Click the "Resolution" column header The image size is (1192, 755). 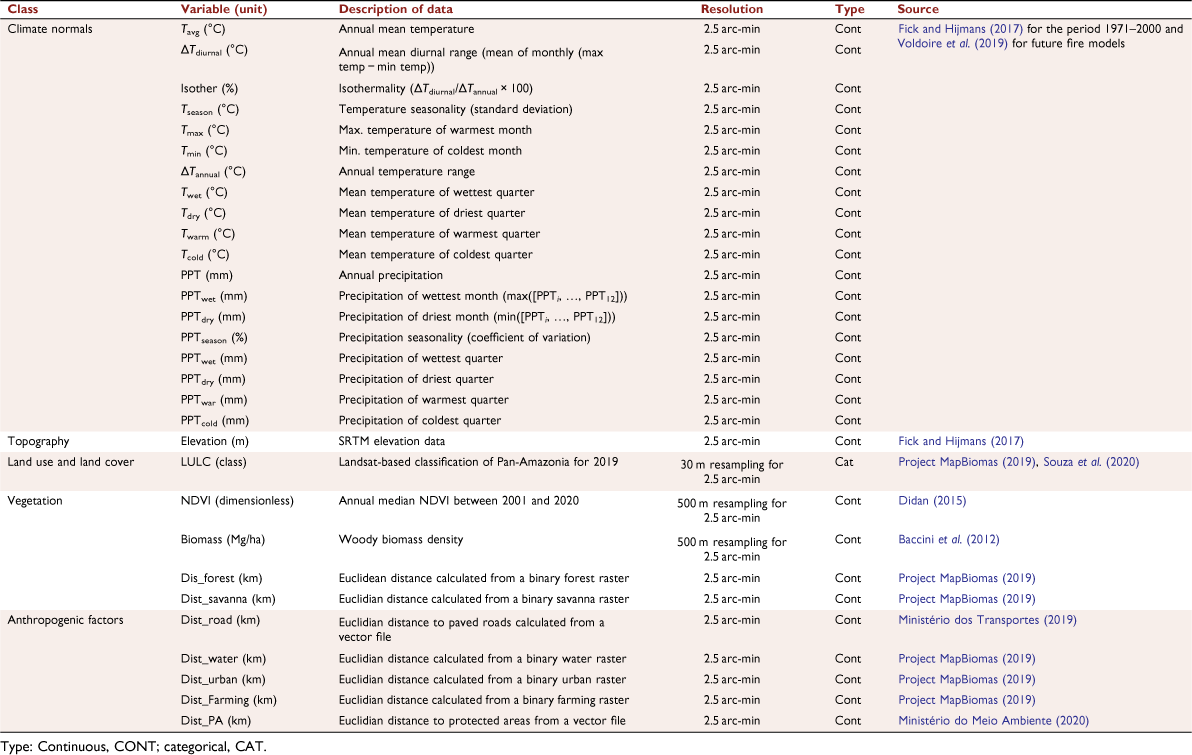(x=732, y=9)
